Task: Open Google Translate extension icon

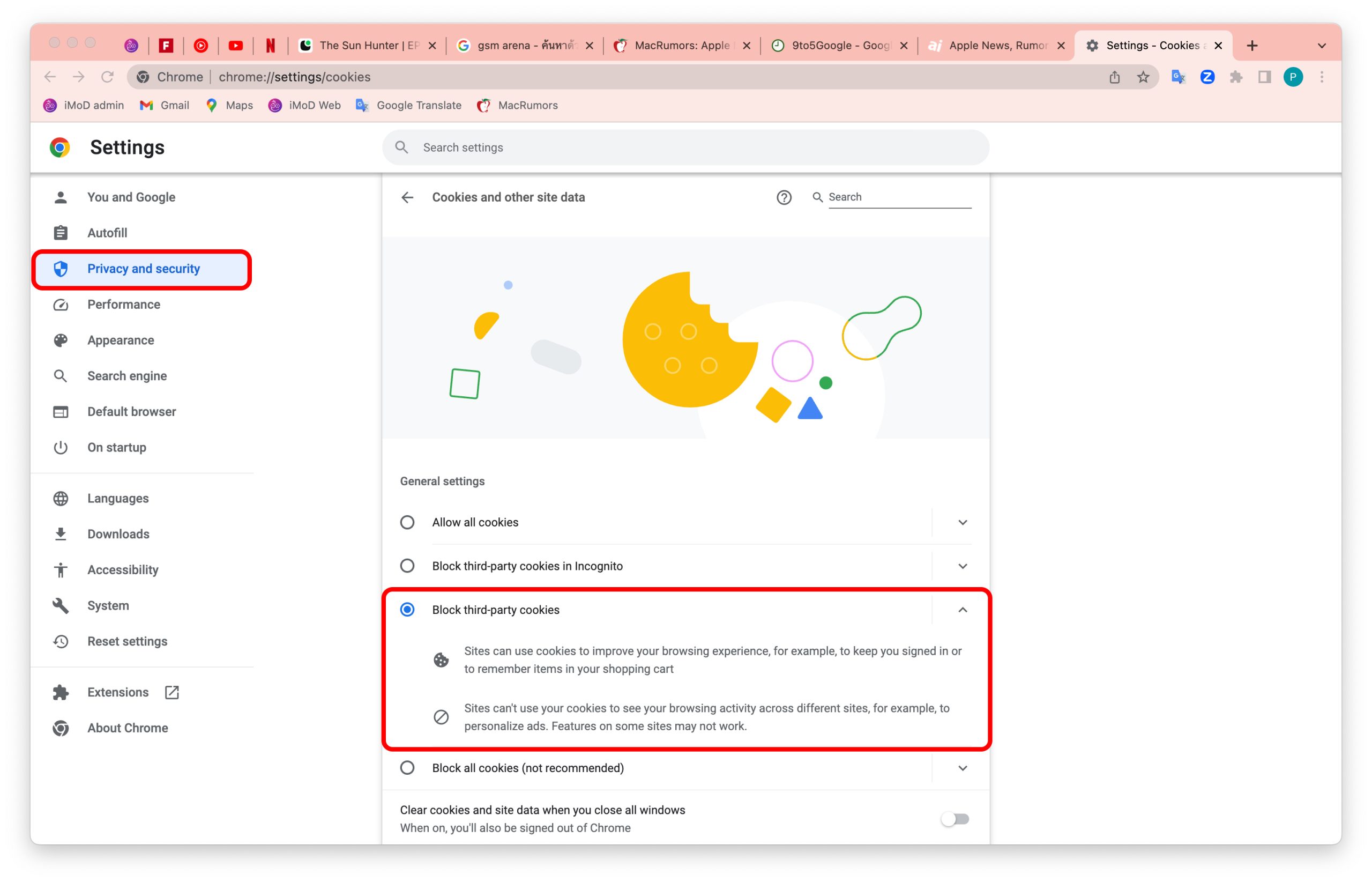Action: click(1178, 77)
